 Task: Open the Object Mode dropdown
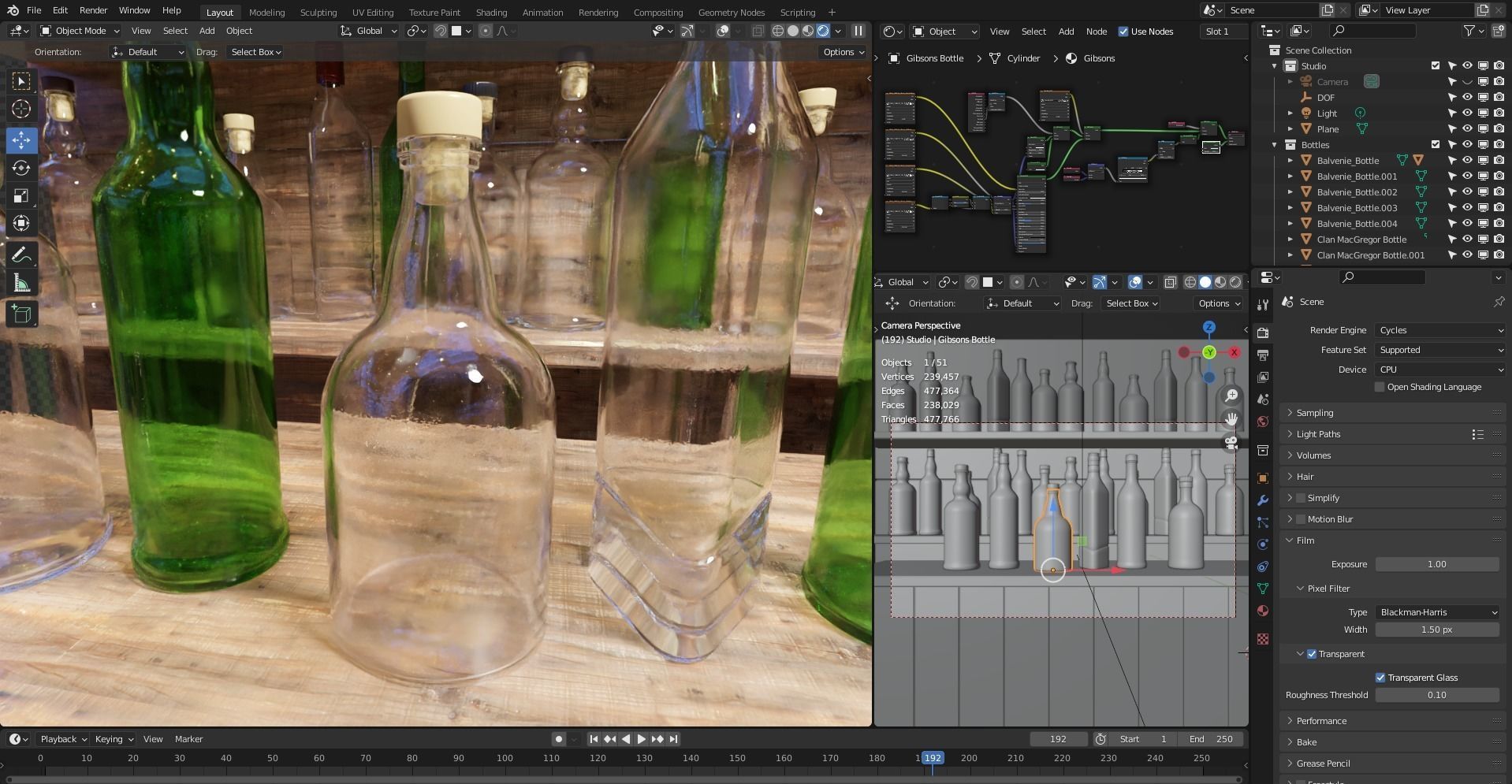pyautogui.click(x=80, y=31)
